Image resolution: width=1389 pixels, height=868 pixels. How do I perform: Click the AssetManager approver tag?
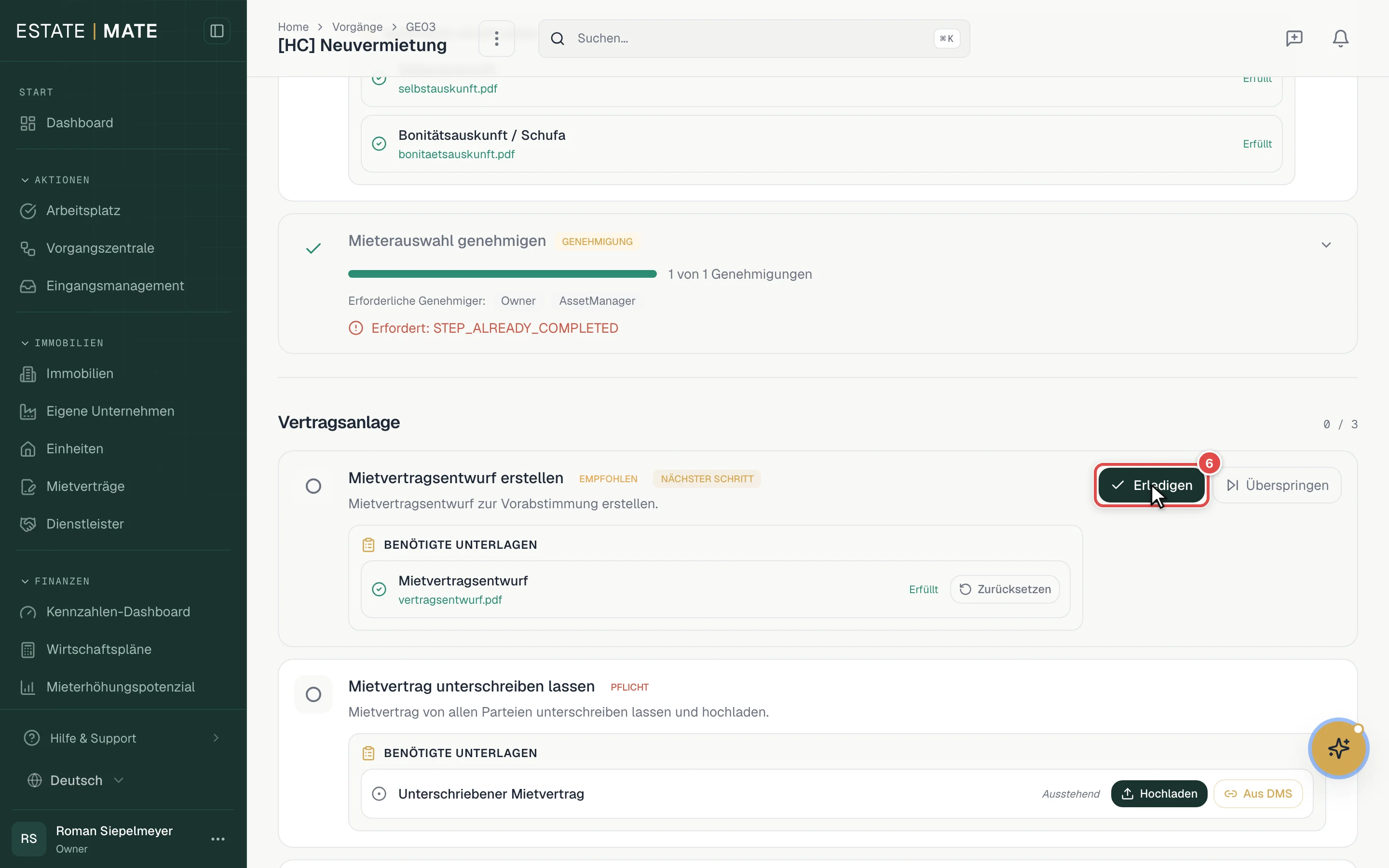(597, 301)
